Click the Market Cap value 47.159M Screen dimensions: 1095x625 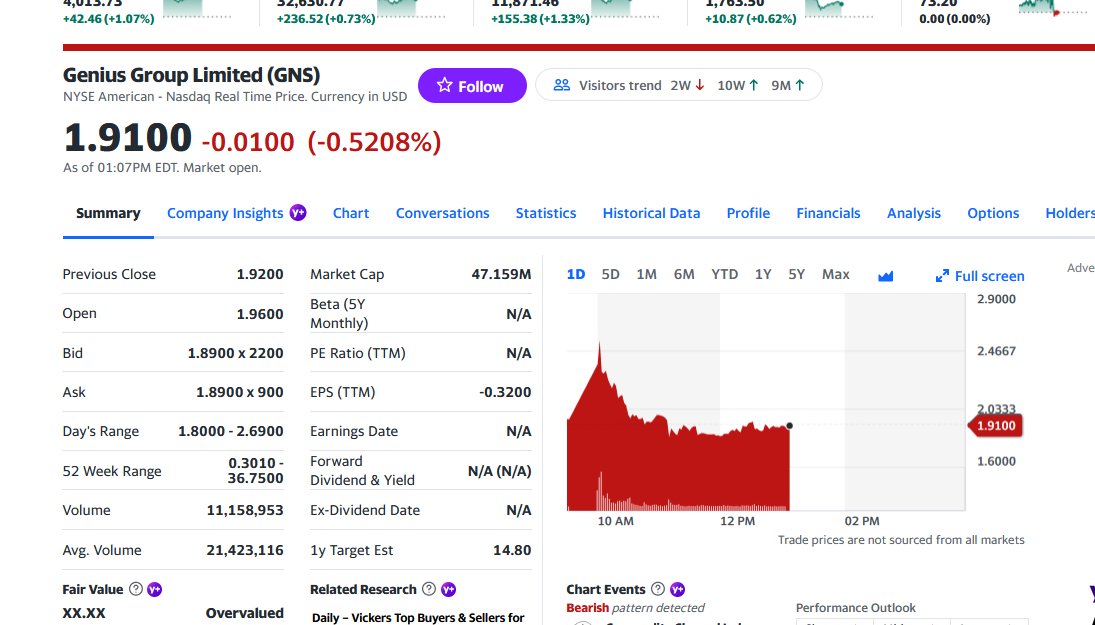coord(501,274)
